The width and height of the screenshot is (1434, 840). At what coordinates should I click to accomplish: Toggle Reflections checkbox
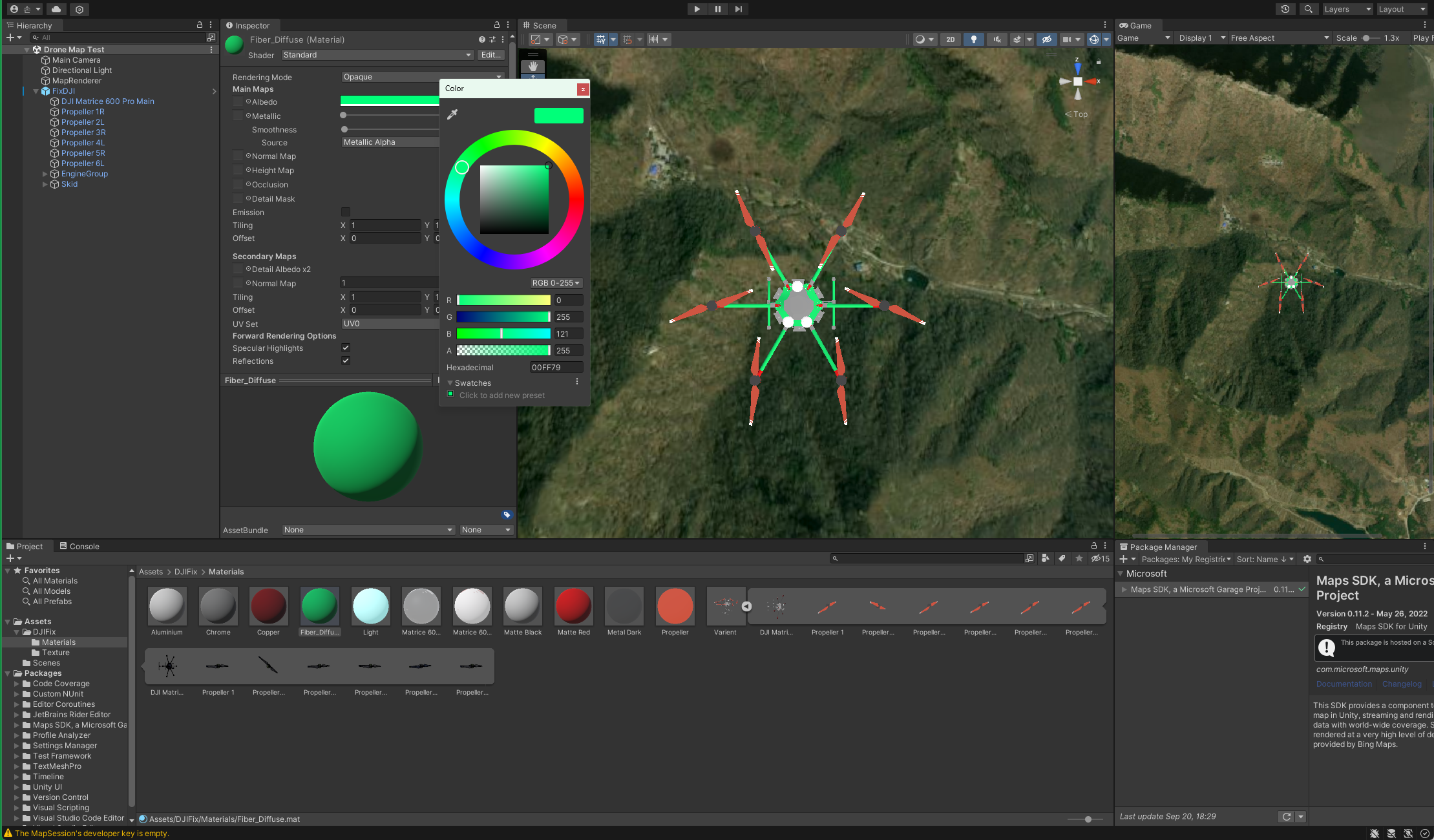[x=346, y=361]
